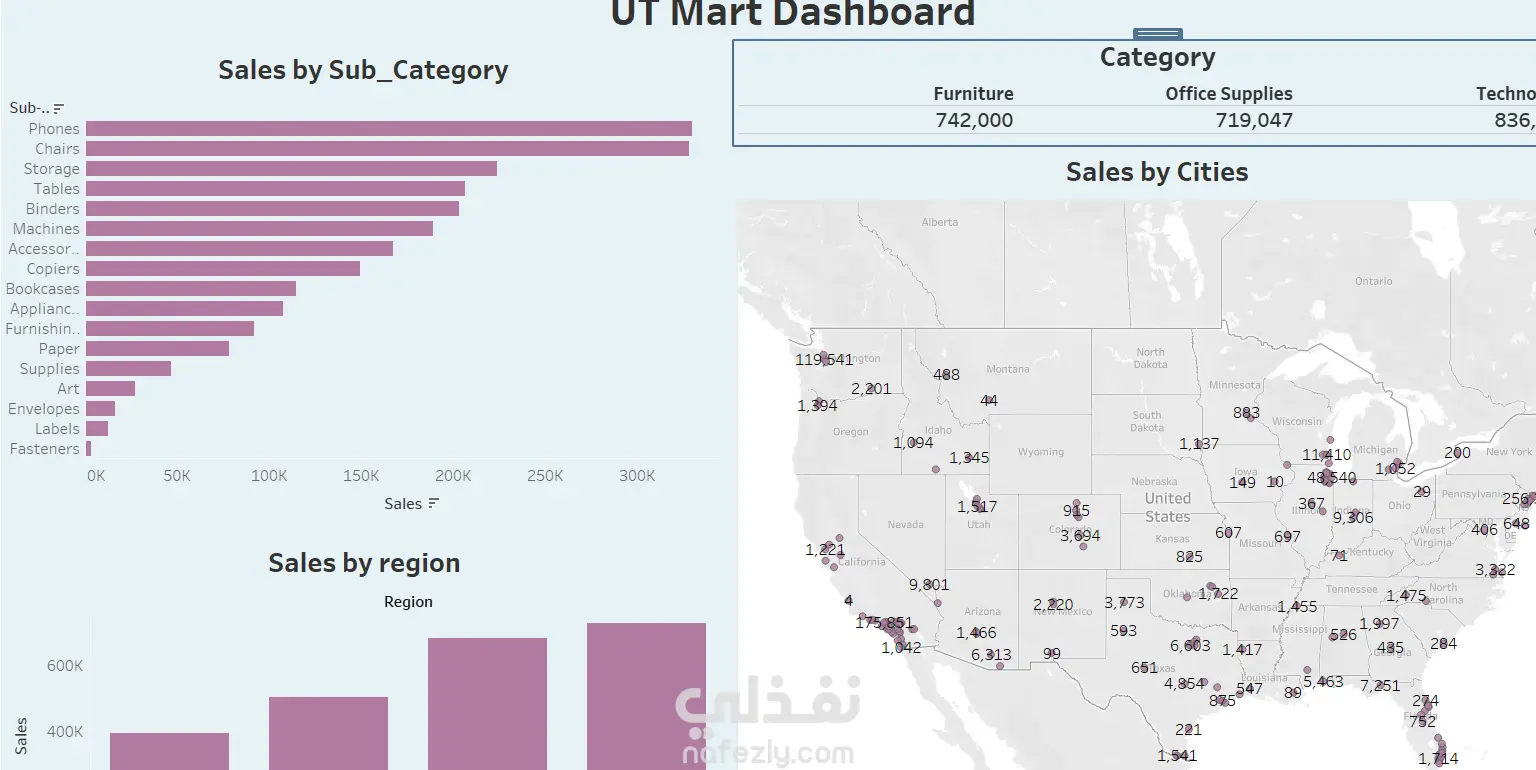Image resolution: width=1536 pixels, height=770 pixels.
Task: Click the Sub-.. field header dropdown
Action: (x=29, y=108)
